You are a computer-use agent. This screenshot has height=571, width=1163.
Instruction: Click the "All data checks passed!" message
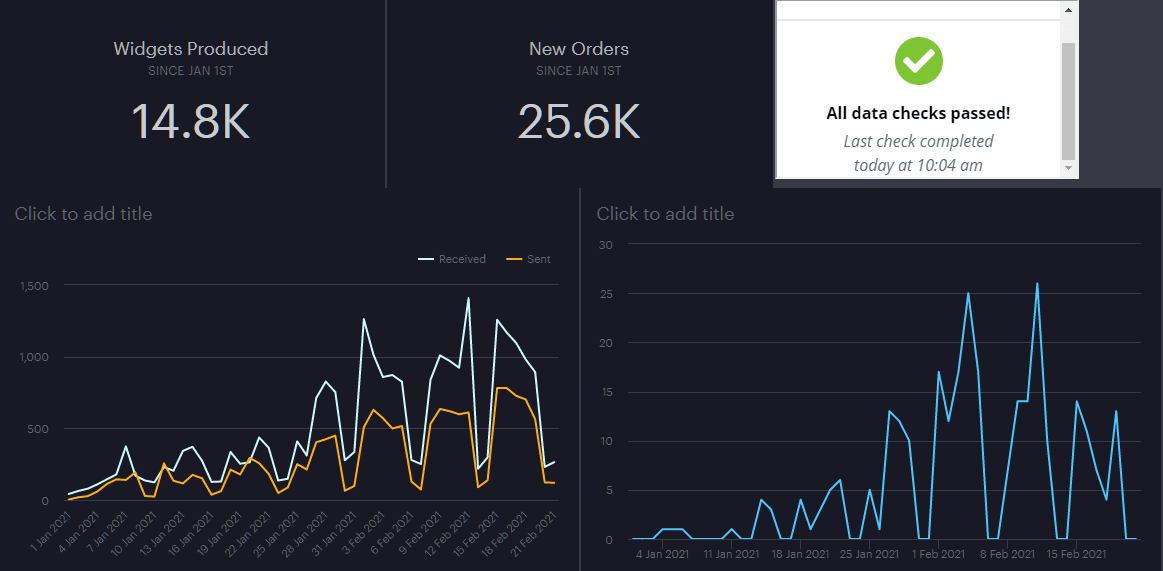(918, 113)
